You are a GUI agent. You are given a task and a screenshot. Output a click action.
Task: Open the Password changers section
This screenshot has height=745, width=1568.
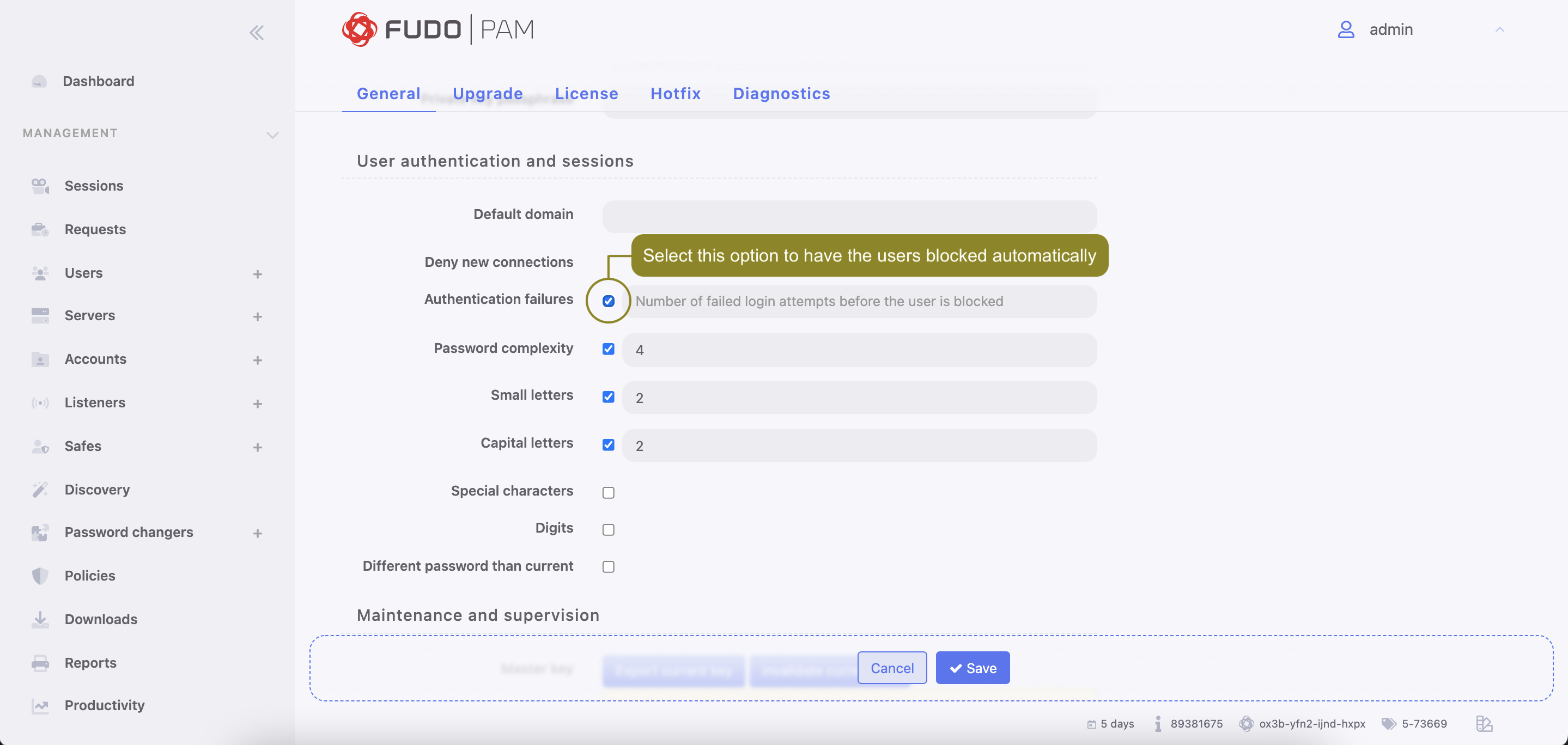pos(128,532)
